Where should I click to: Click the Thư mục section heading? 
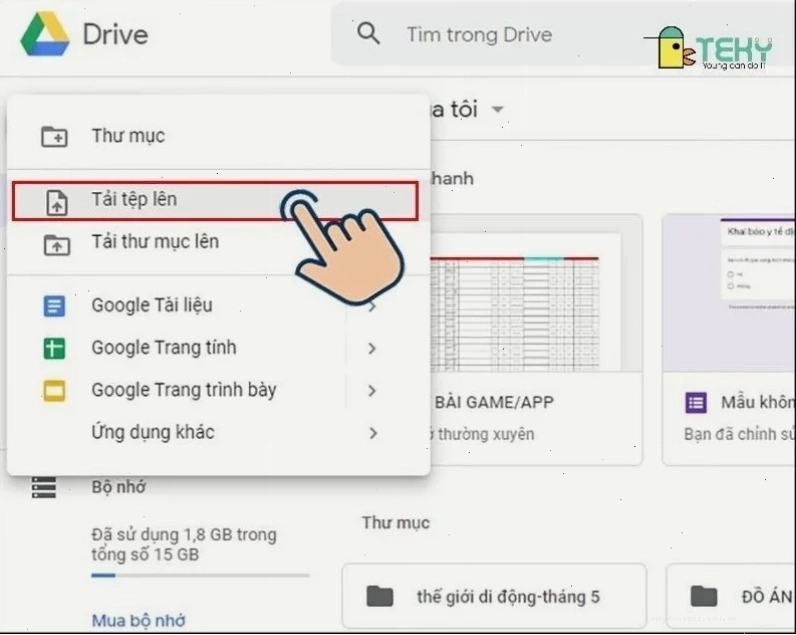click(396, 523)
